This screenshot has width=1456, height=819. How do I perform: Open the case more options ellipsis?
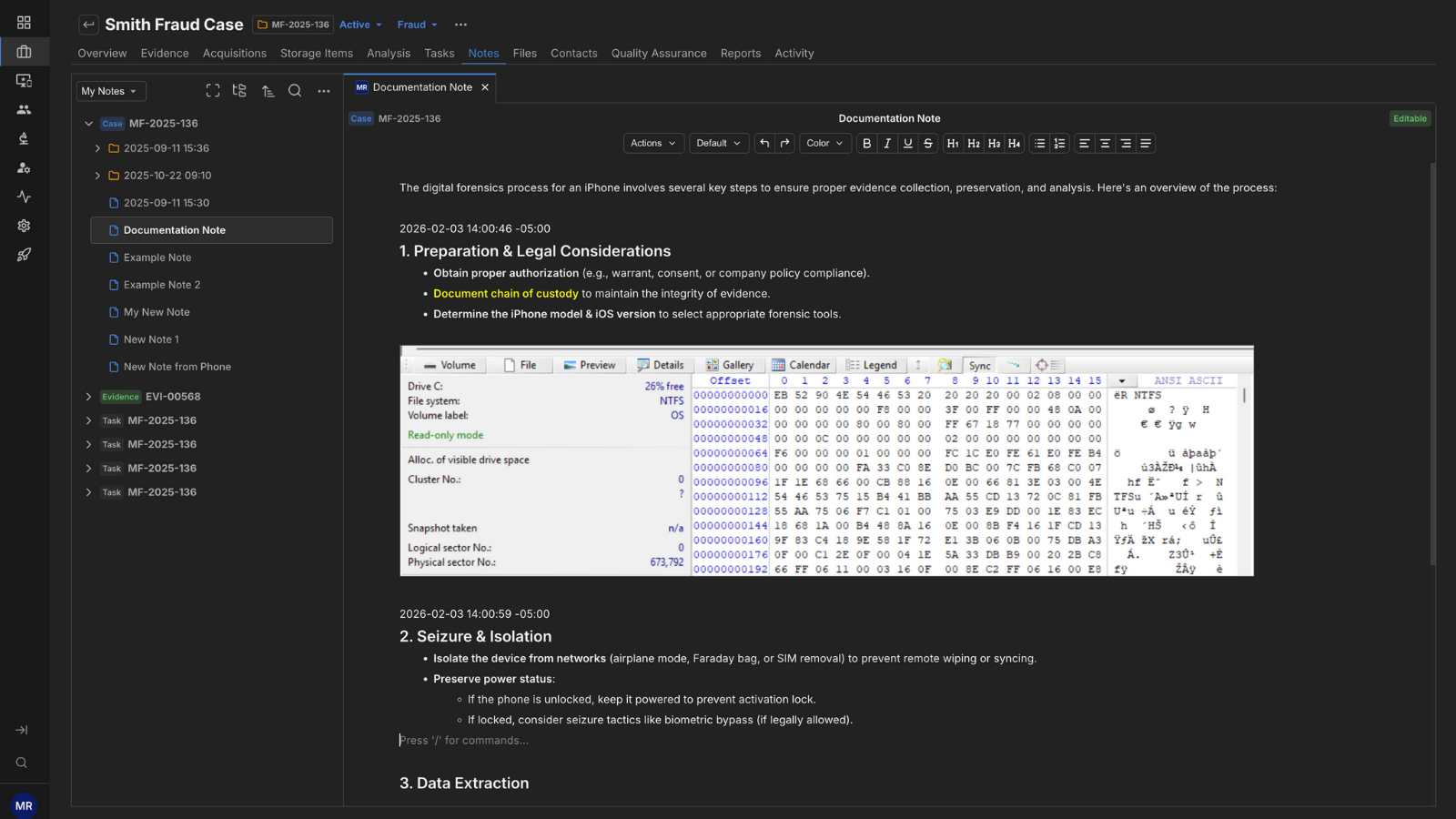[x=460, y=25]
